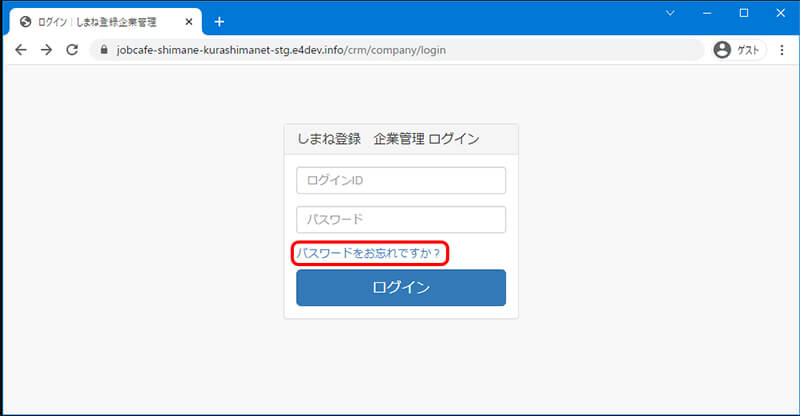Open the パスワードをお忘れですか？ link

[x=368, y=254]
